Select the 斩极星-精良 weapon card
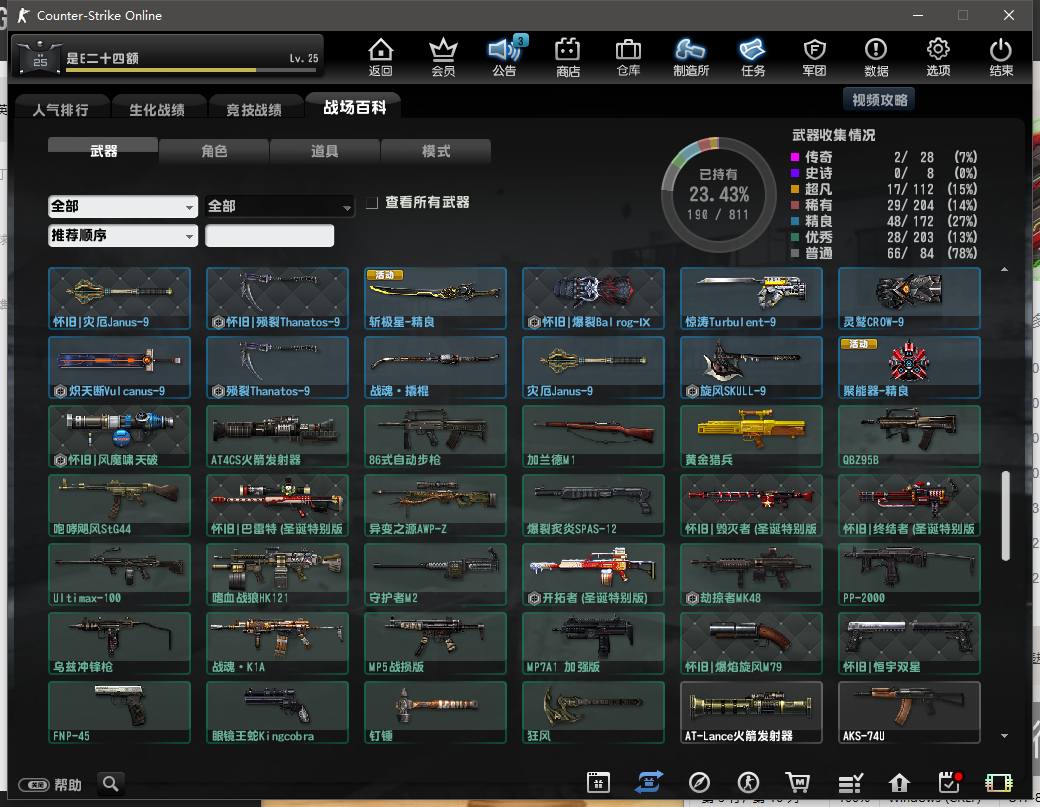 (x=435, y=298)
